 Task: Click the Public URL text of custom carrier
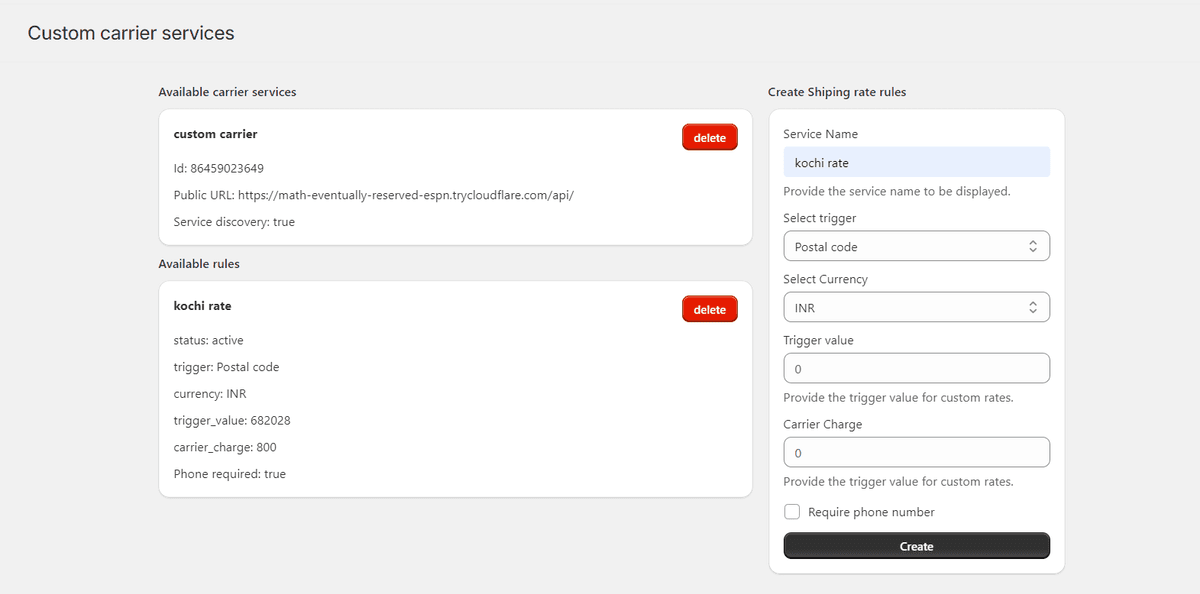pyautogui.click(x=373, y=195)
